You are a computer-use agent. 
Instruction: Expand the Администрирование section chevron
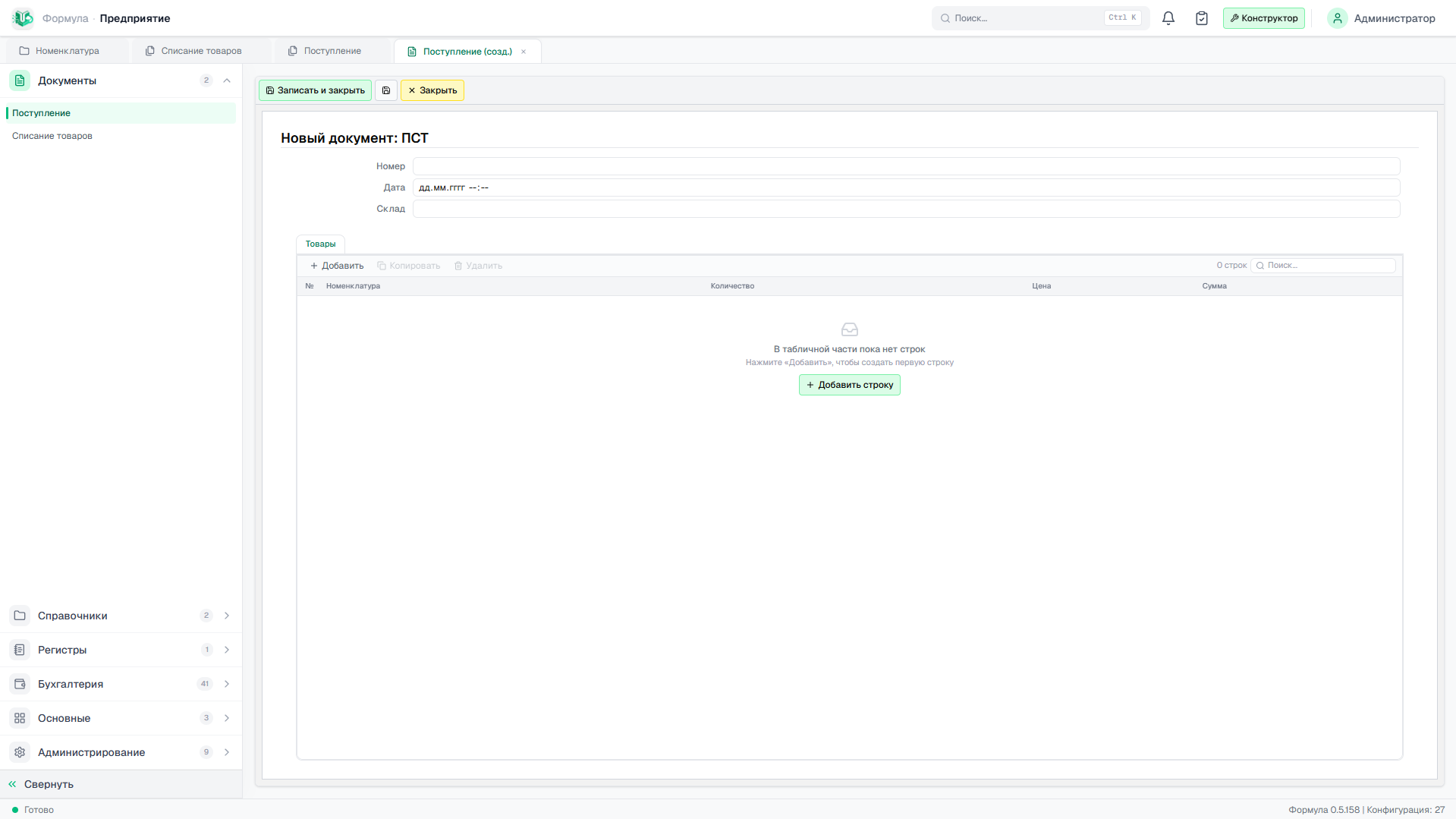tap(227, 752)
